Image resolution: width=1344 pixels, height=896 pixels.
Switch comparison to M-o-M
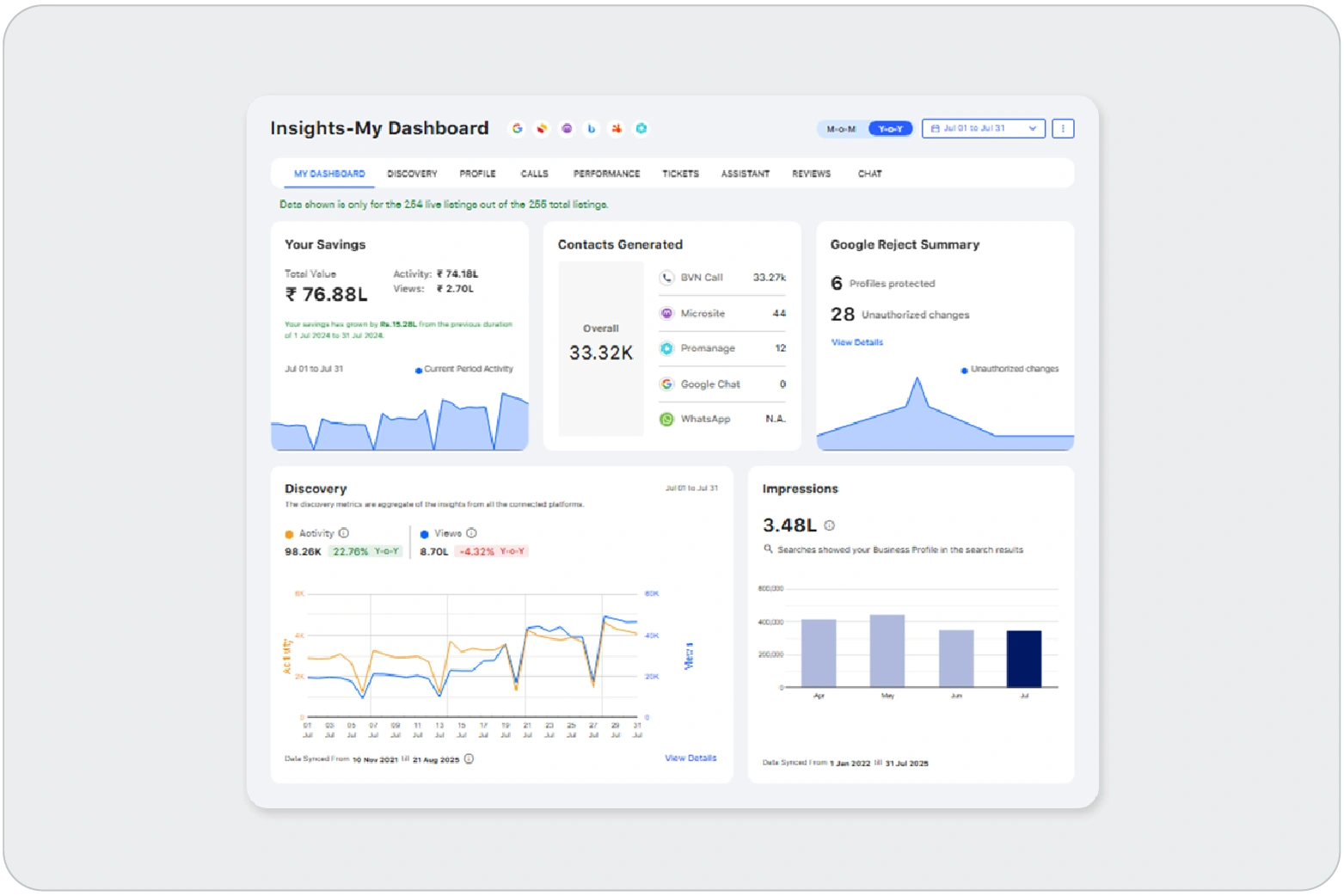pos(841,129)
